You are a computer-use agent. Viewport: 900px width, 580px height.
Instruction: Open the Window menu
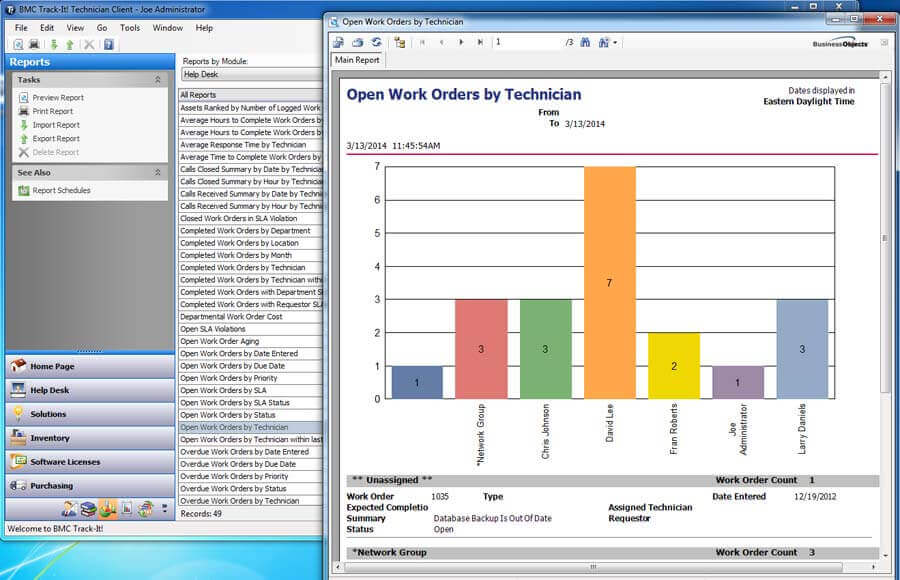click(168, 28)
